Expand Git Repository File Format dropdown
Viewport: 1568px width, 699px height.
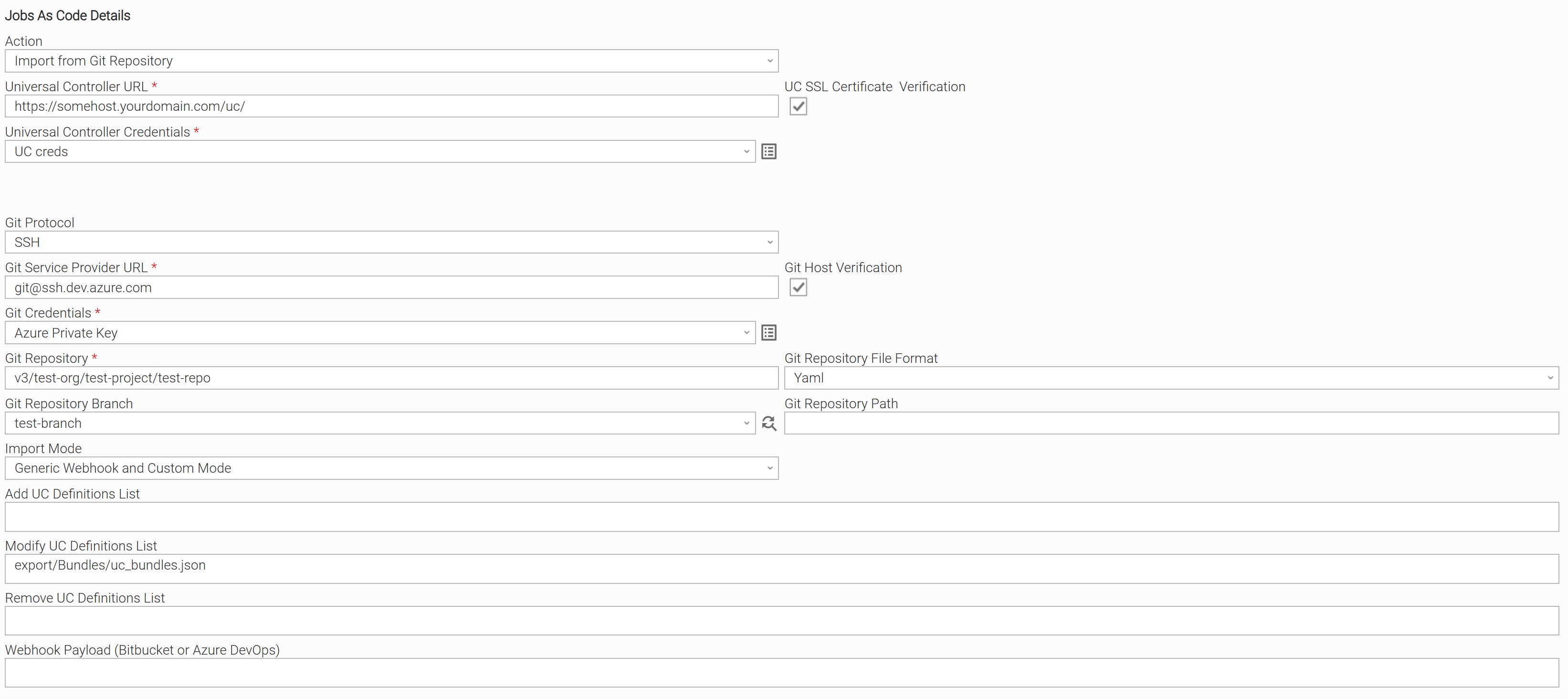pos(1171,378)
